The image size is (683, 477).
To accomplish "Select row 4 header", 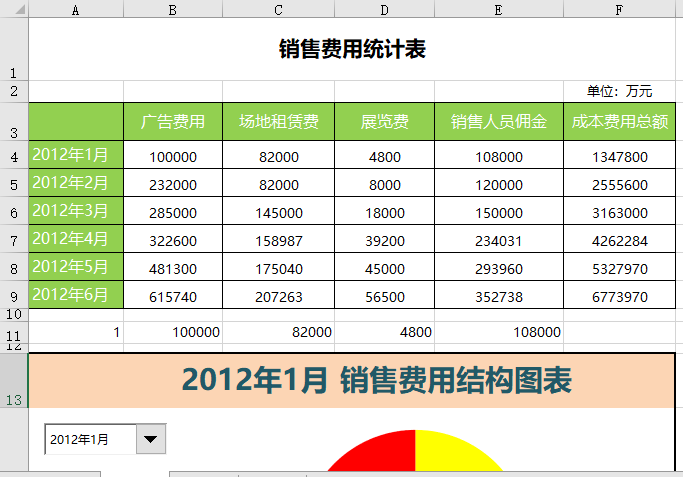I will click(14, 157).
